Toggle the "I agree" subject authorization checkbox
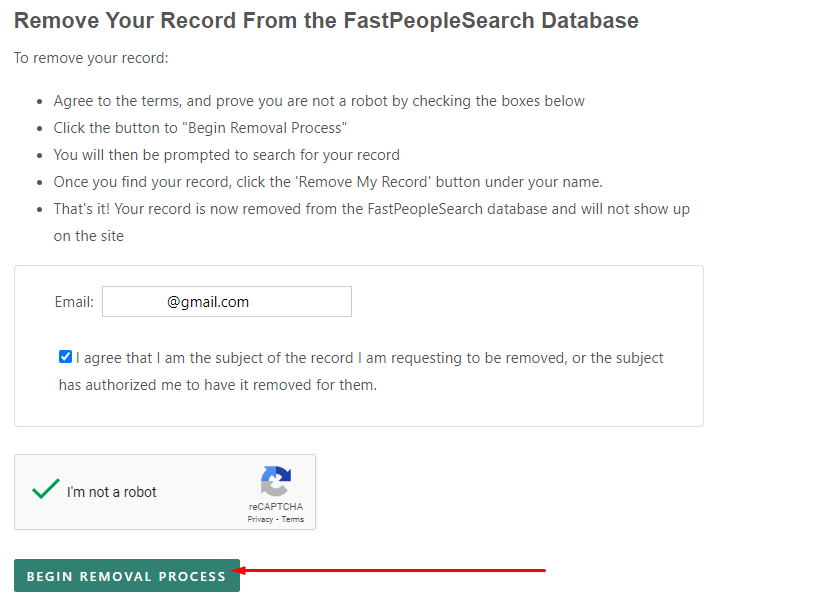This screenshot has width=840, height=609. [65, 357]
